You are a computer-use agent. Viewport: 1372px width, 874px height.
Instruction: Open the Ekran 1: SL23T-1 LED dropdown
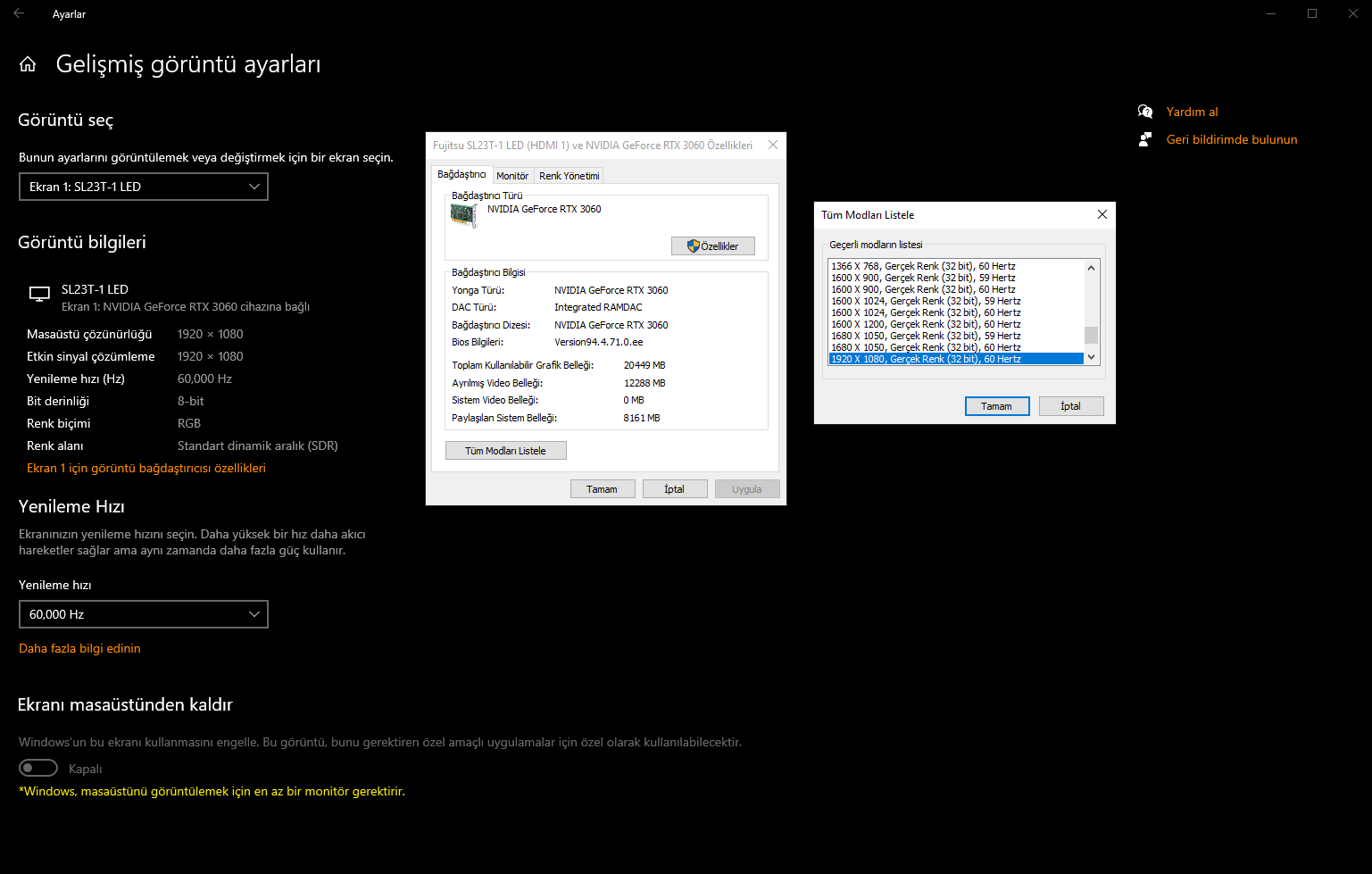(x=144, y=187)
